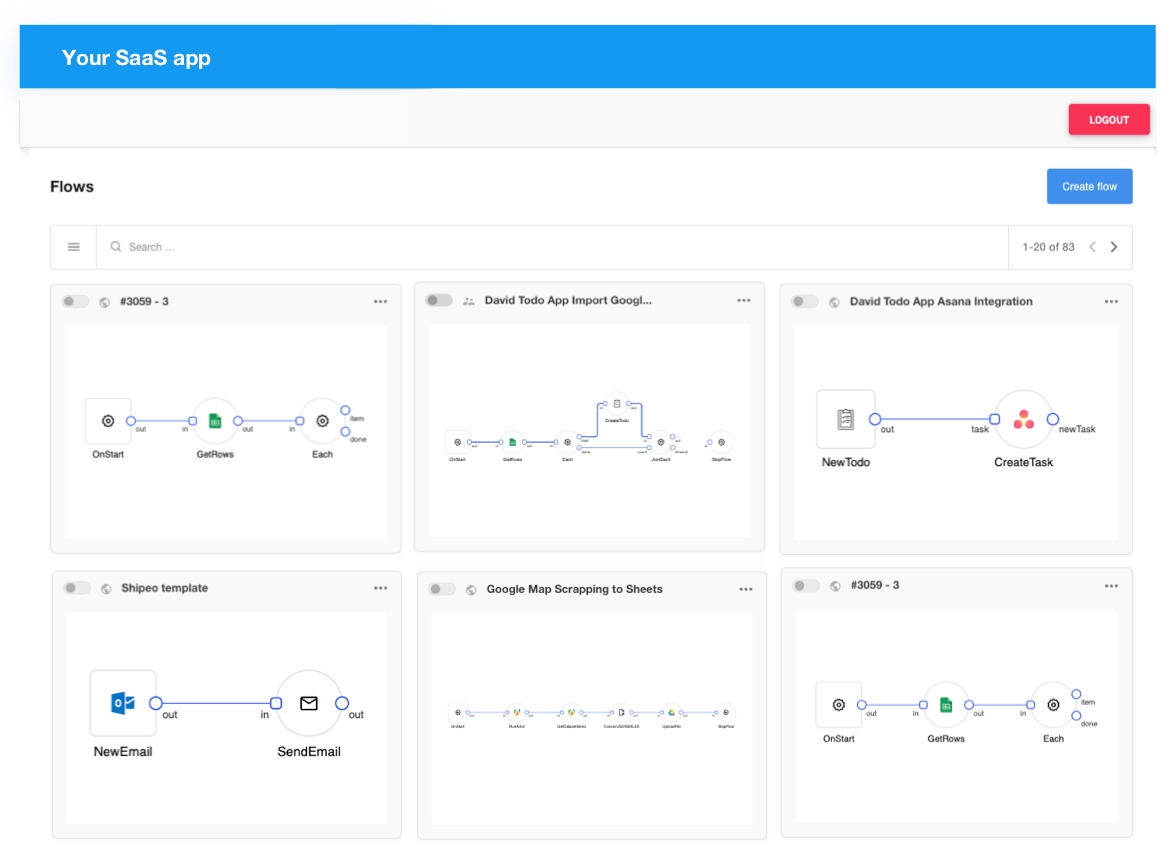Switch on Google Map Scrapping to Sheets flow

[x=442, y=589]
